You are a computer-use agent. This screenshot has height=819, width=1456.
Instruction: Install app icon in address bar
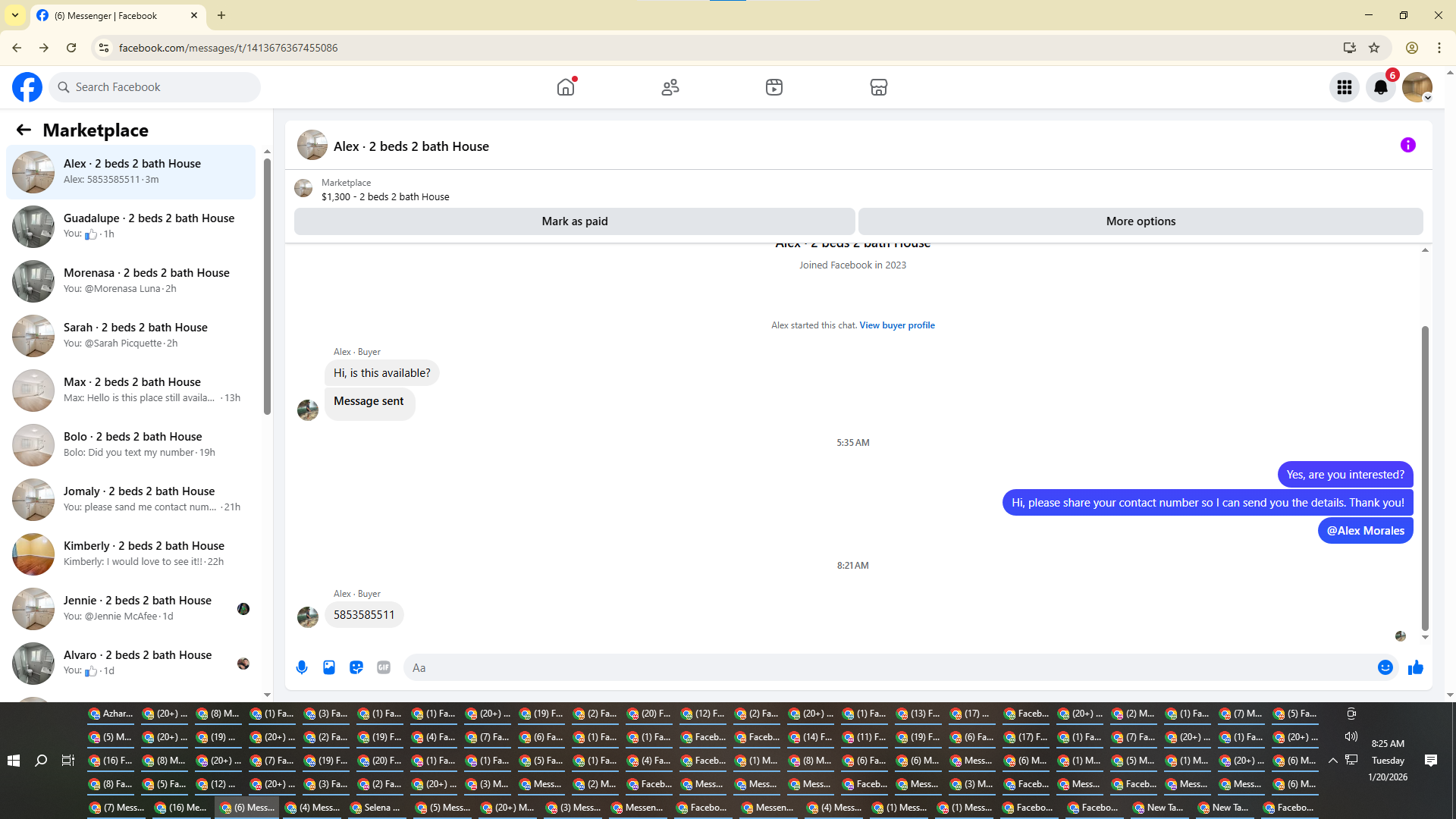click(1350, 48)
